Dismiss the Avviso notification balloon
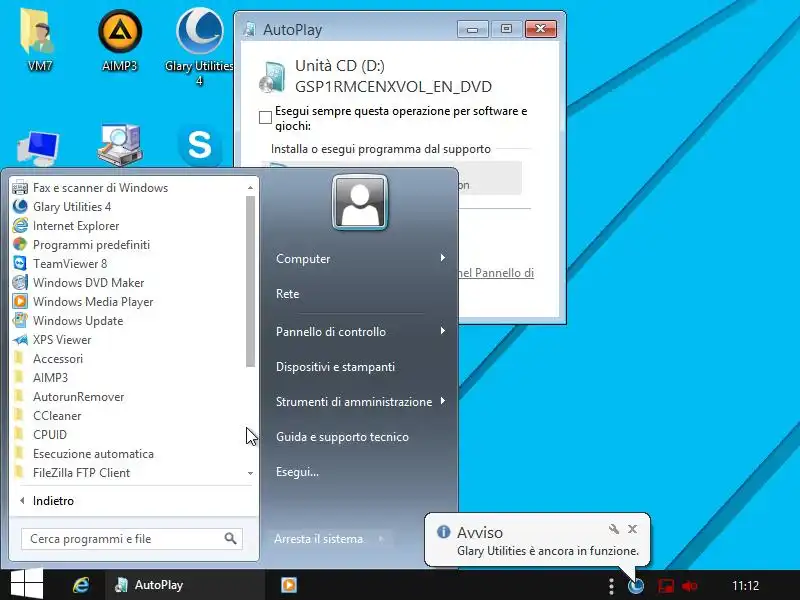This screenshot has height=600, width=800. click(633, 529)
